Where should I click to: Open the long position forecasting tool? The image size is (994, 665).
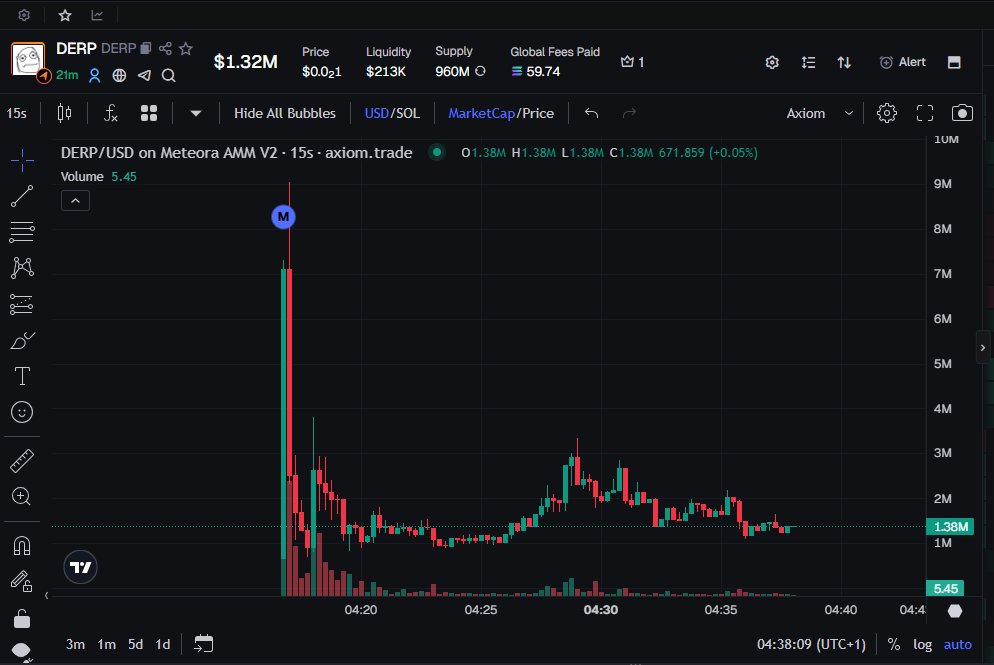(22, 304)
